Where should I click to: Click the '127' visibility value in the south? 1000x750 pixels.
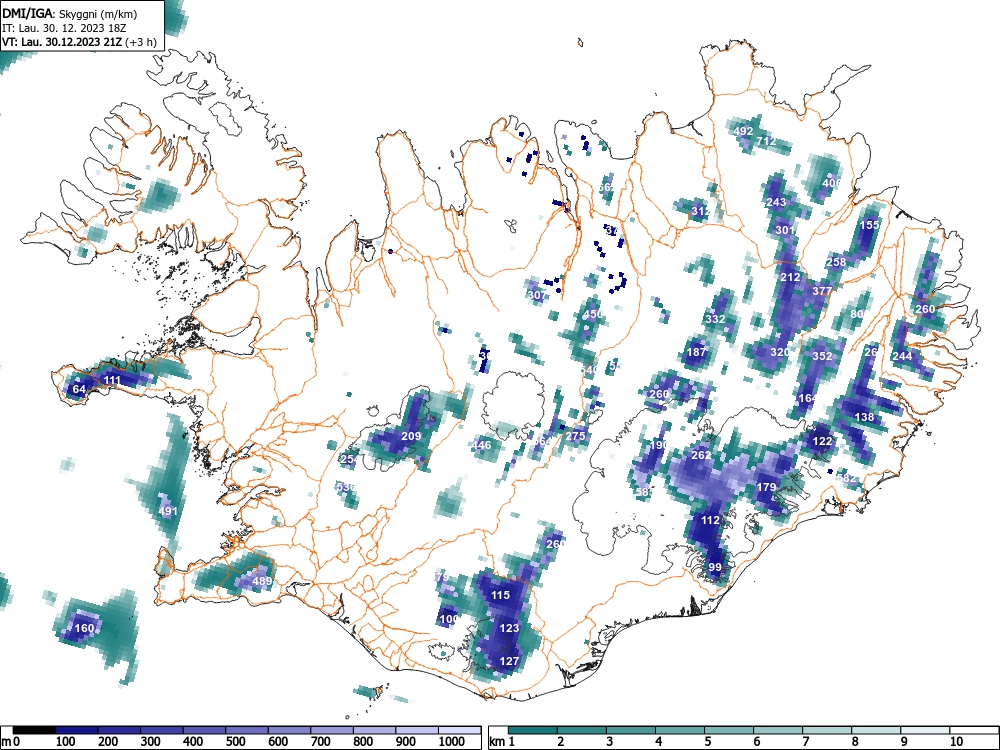tap(509, 661)
